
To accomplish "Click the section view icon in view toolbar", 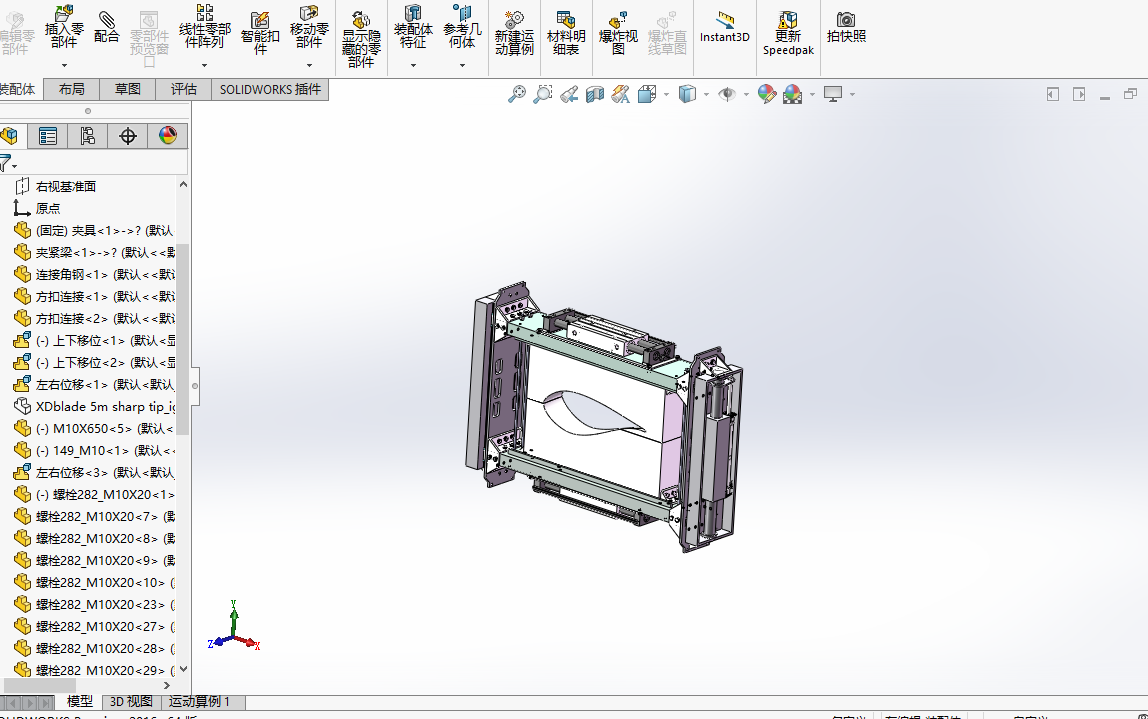I will coord(594,94).
